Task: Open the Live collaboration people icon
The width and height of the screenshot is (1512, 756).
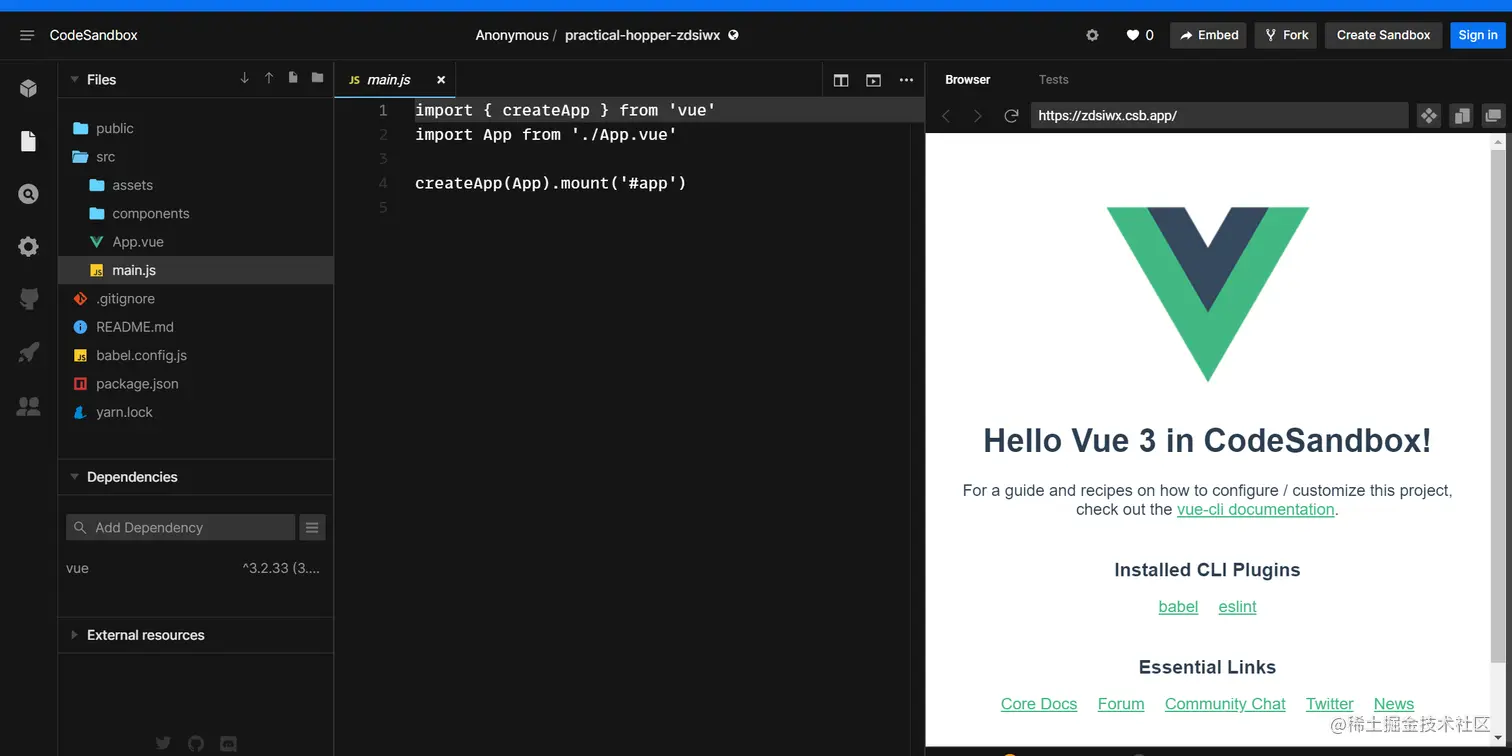Action: pos(28,406)
